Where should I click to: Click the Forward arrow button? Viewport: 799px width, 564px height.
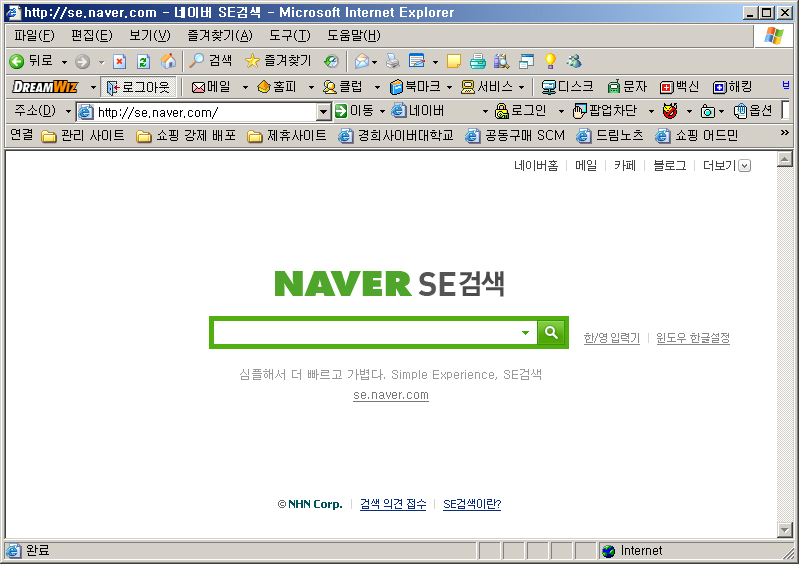(82, 62)
